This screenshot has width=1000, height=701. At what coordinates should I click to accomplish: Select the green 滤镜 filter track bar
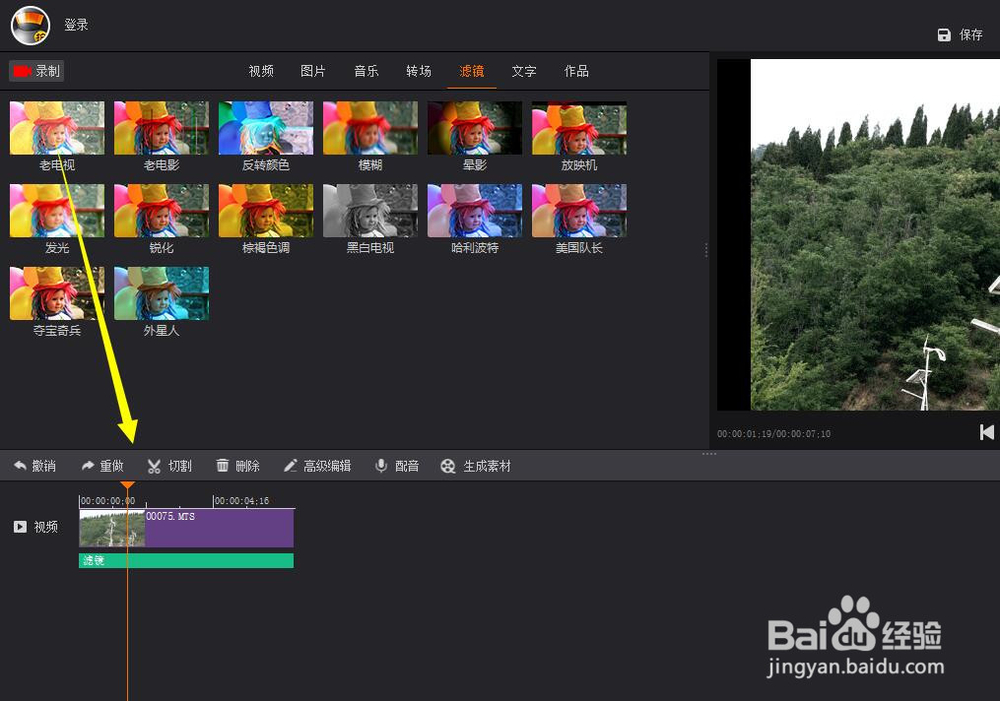tap(186, 561)
